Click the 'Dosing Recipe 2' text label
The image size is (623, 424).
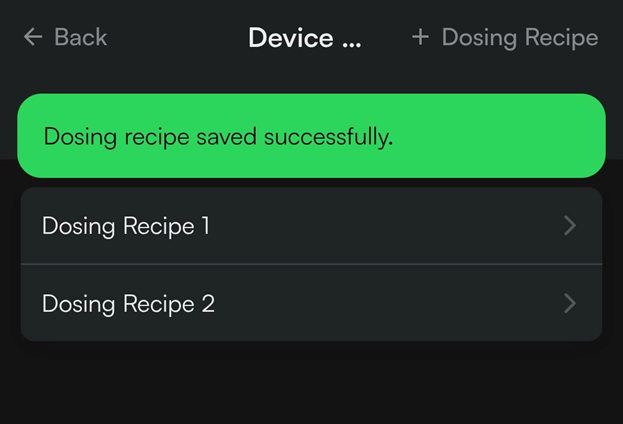[128, 303]
